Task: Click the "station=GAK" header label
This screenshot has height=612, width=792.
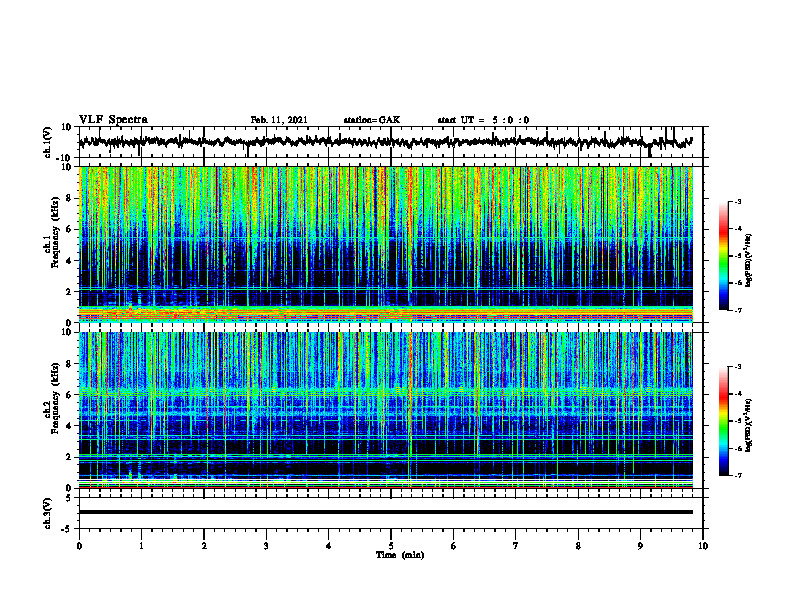Action: tap(372, 120)
